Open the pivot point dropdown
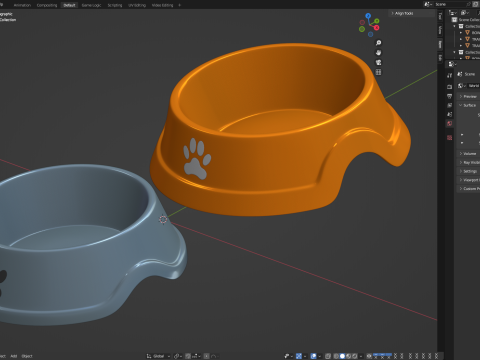Viewport: 480px width, 360px height. 178,356
